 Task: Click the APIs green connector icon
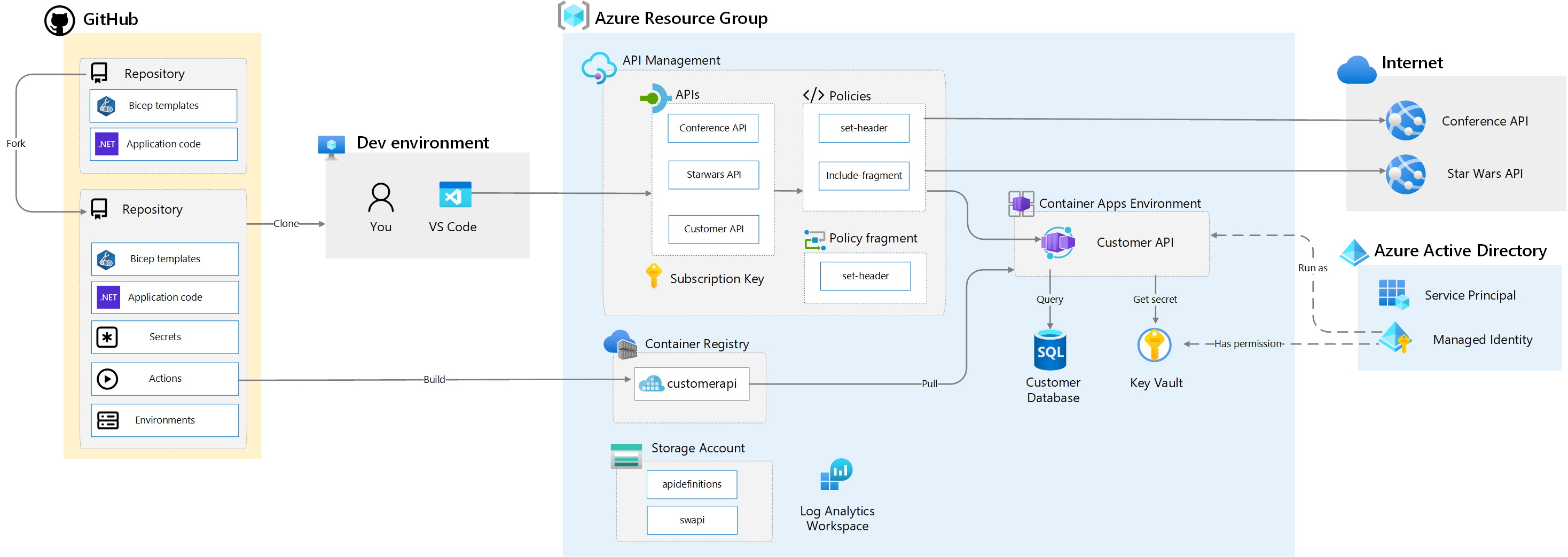tap(655, 98)
